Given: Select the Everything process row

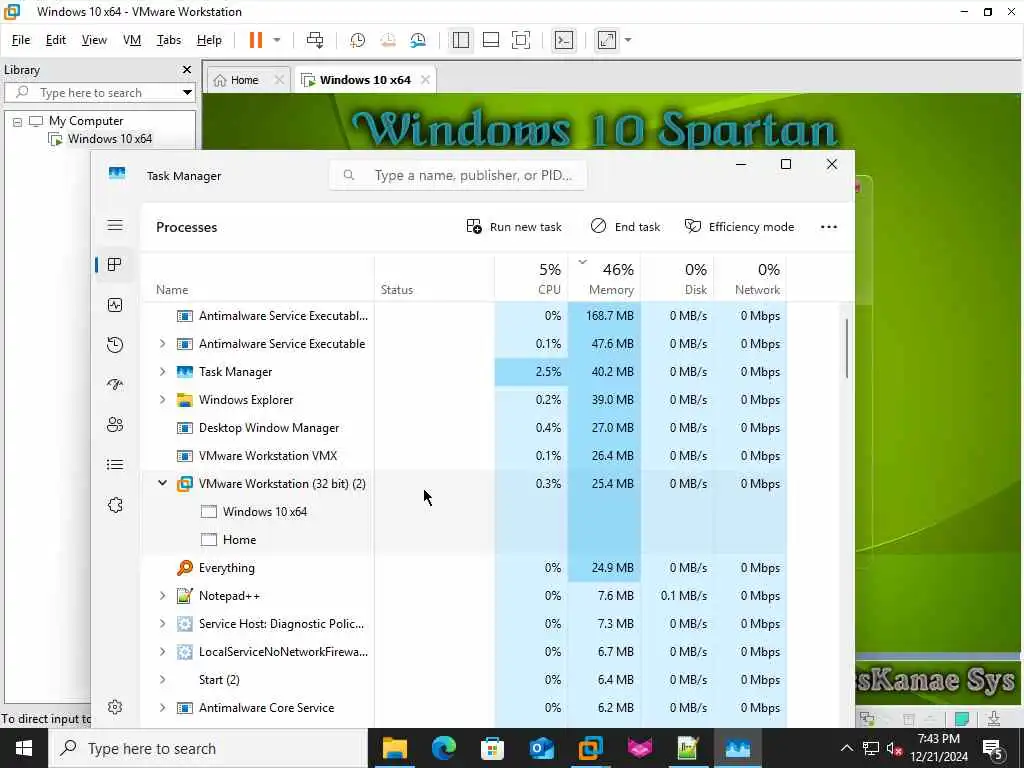Looking at the screenshot, I should 464,568.
